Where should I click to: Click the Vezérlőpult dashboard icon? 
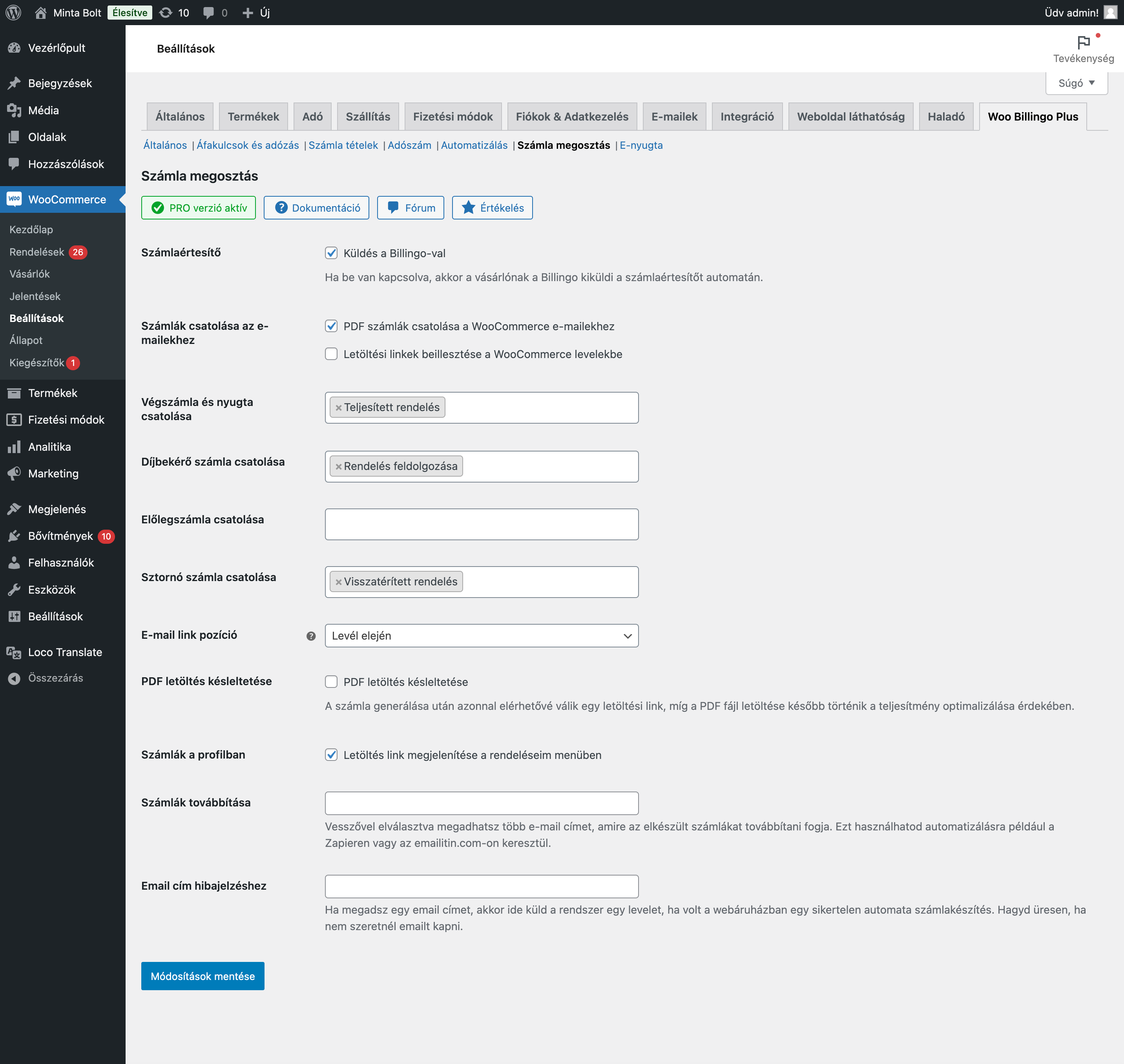14,48
